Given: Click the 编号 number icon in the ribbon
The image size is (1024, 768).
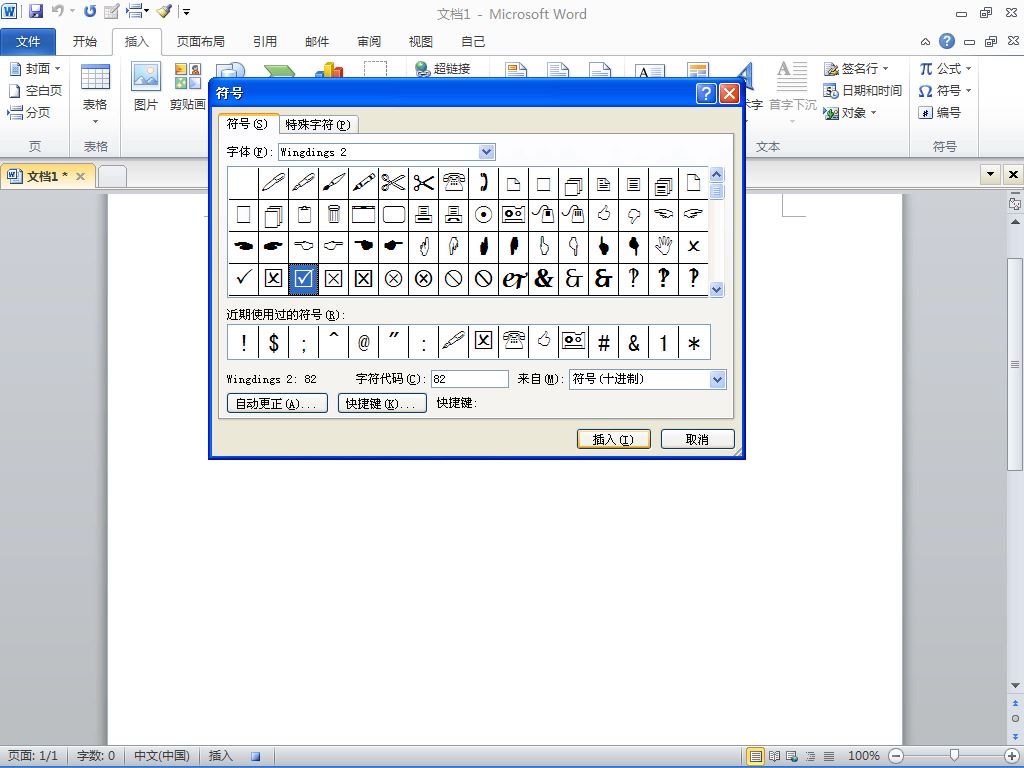Looking at the screenshot, I should tap(939, 112).
